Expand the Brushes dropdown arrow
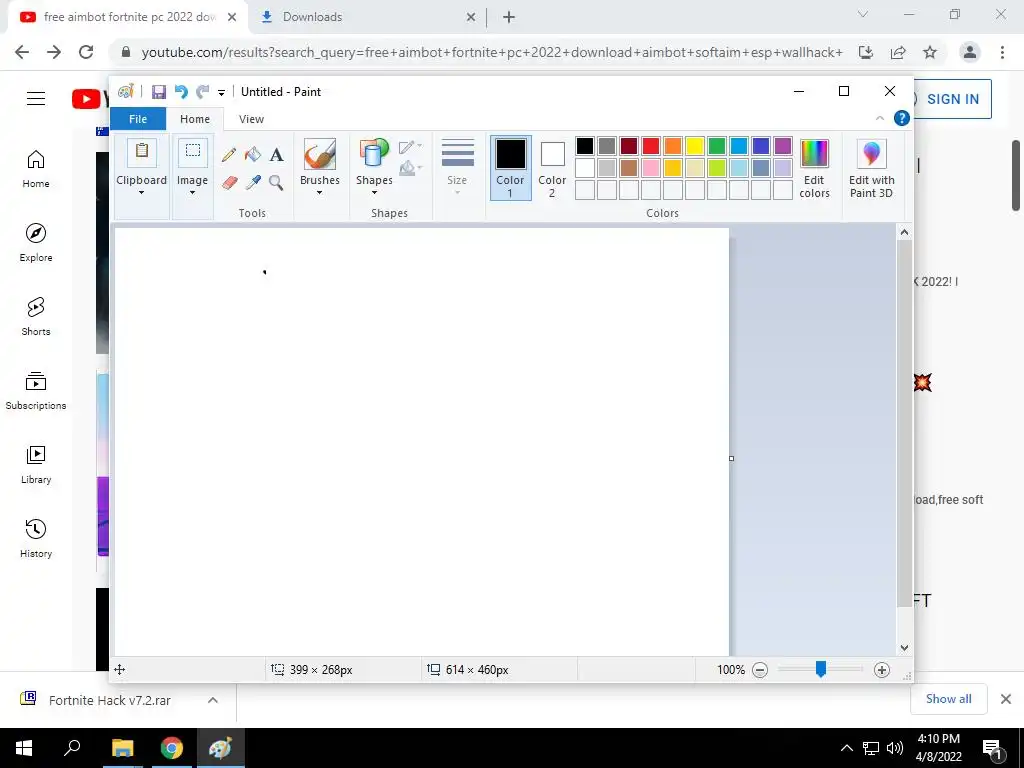Screen dimensions: 1024x768 click(319, 193)
